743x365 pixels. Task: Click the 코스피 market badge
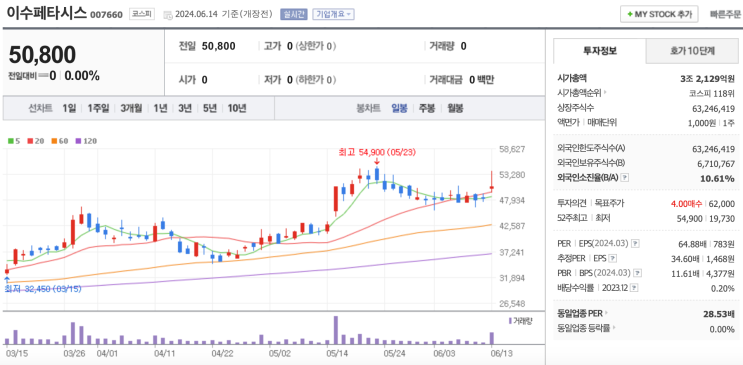(142, 14)
